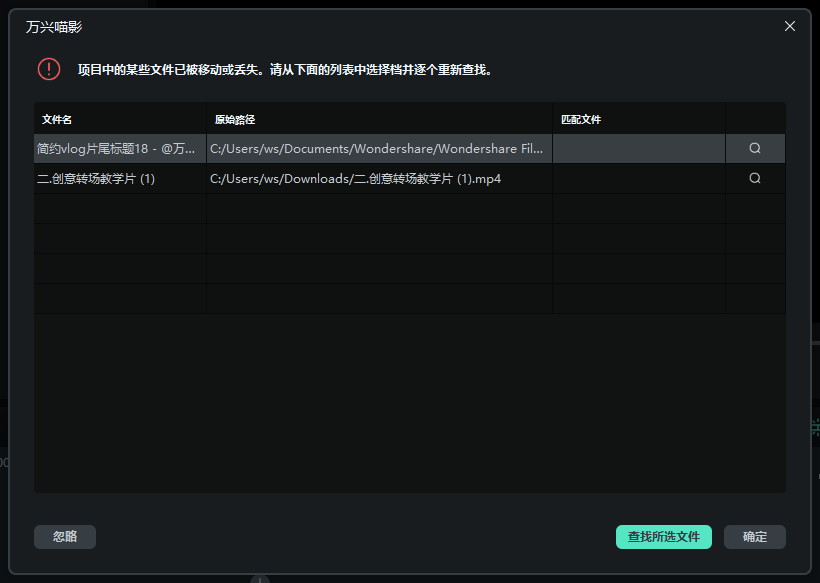Click search icon for 简约vlog片尾标题18 row
This screenshot has height=583, width=820.
(x=755, y=148)
